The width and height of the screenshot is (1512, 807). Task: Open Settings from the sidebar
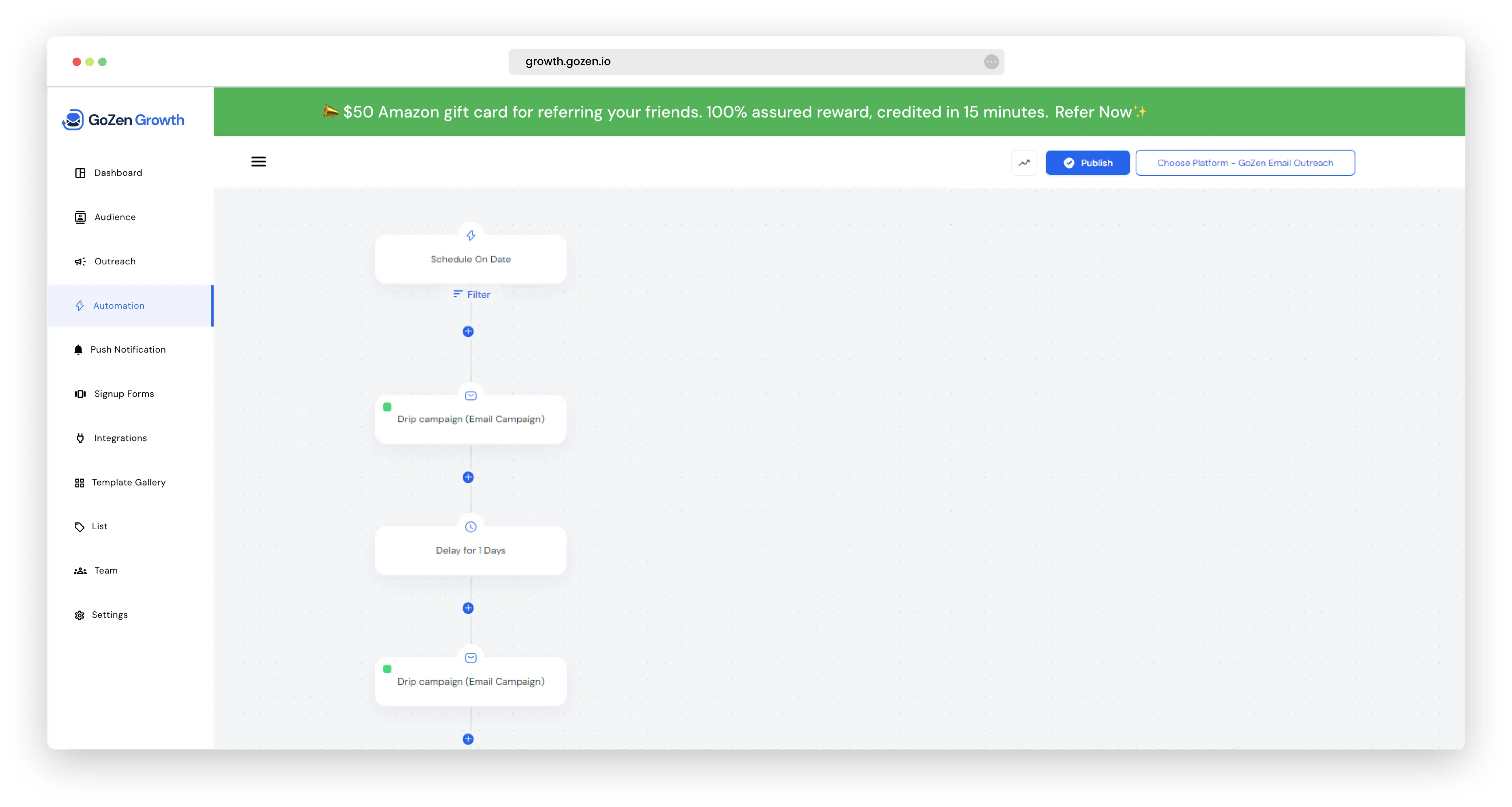109,615
